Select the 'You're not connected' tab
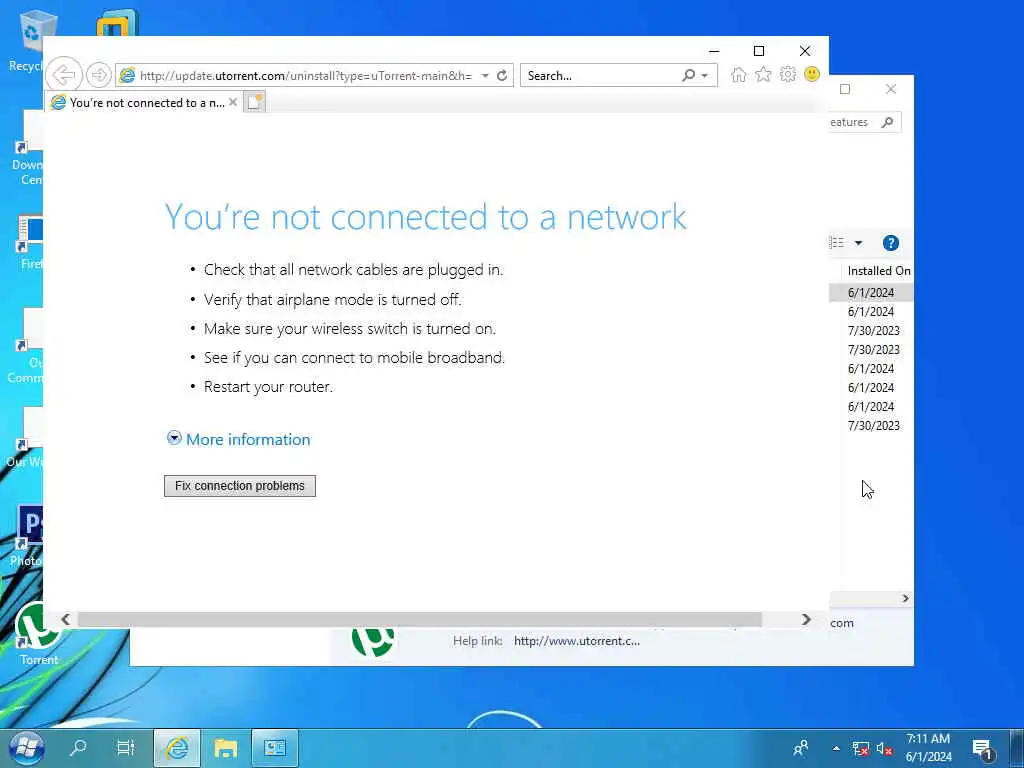Screen dimensions: 1024x768 144,103
